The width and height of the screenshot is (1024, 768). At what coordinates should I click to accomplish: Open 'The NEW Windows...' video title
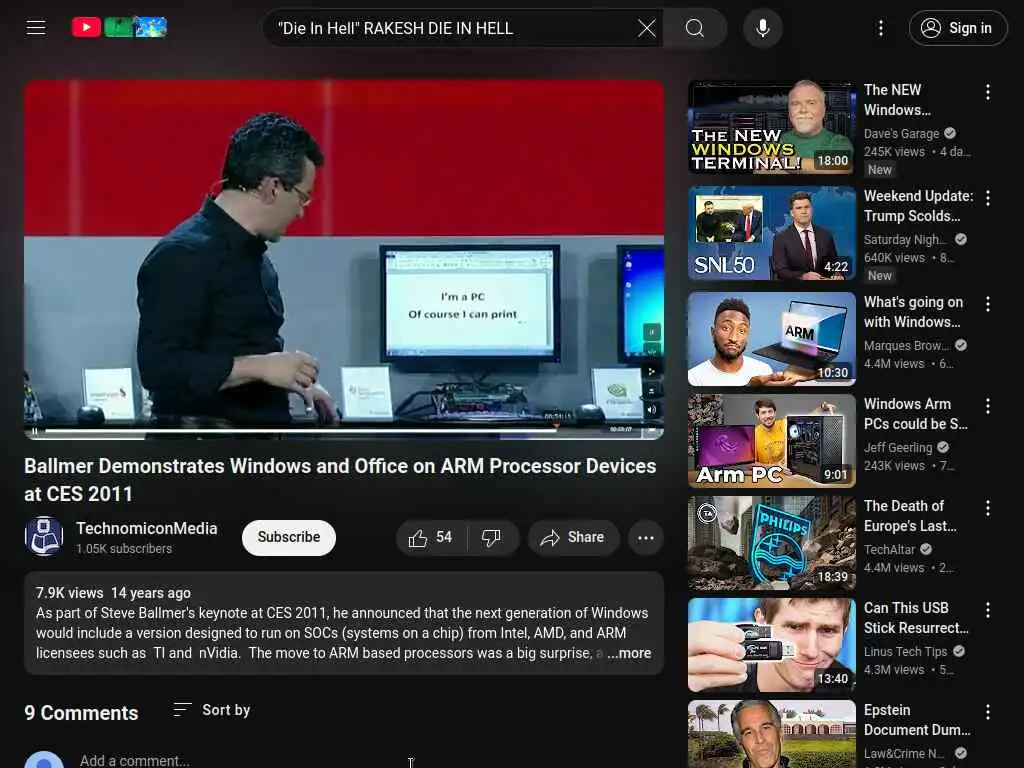897,100
